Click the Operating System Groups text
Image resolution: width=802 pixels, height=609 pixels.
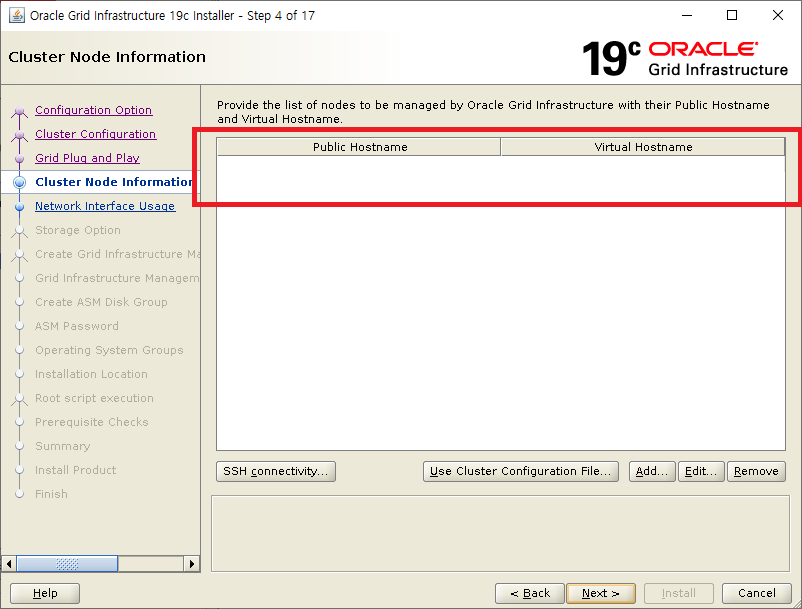pos(109,350)
